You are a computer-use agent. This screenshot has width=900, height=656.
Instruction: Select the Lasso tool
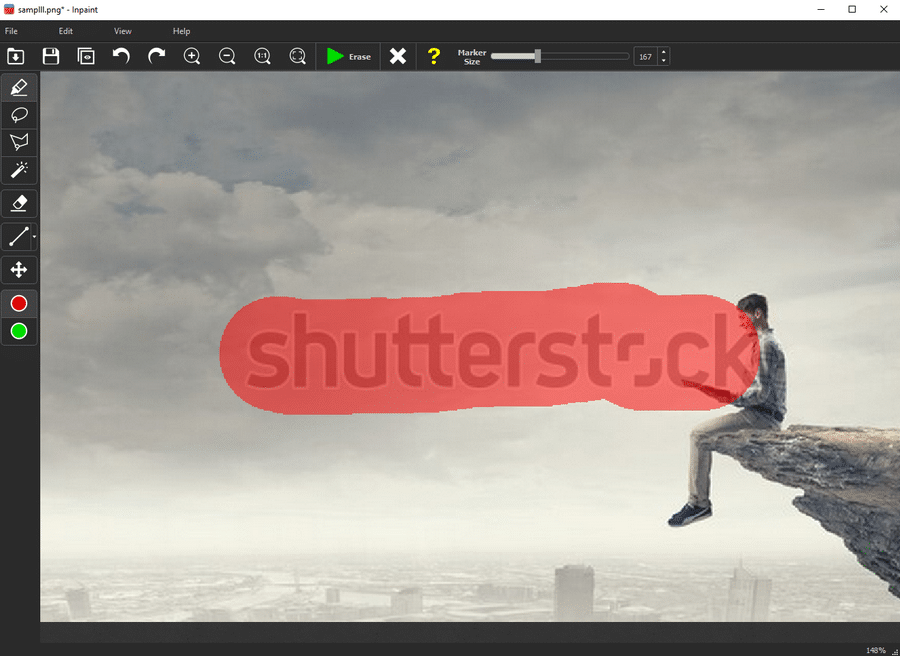coord(19,115)
